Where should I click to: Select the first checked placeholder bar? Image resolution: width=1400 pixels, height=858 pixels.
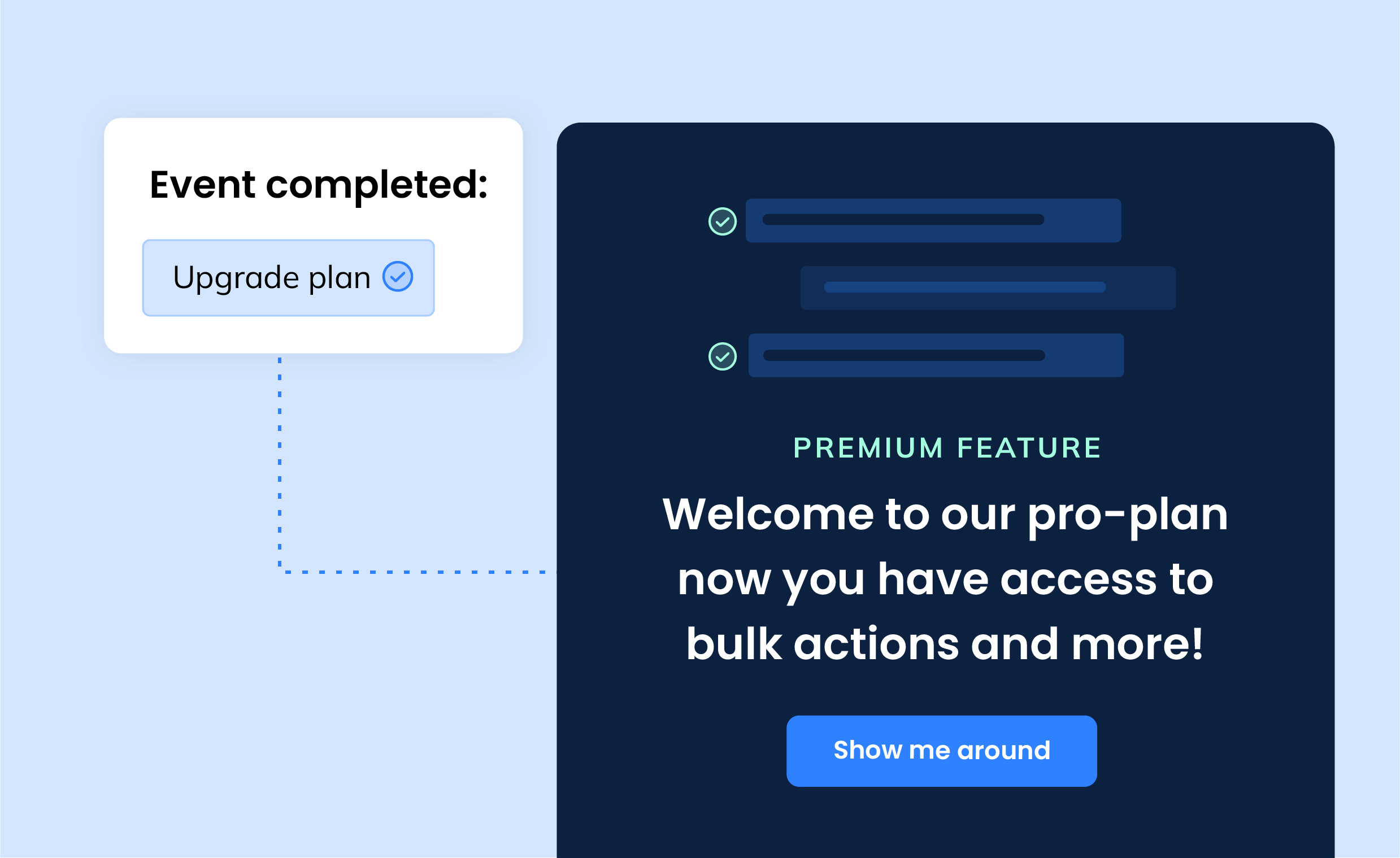pos(933,220)
